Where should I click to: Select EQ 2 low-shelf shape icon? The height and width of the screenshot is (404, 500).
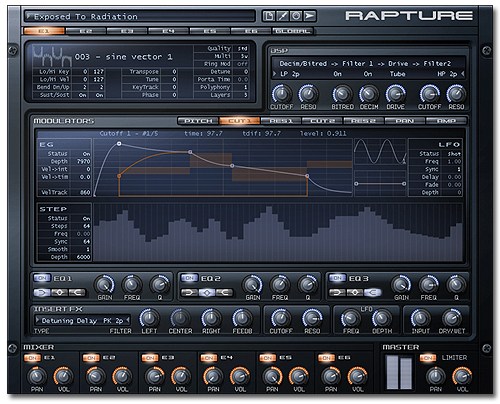(189, 293)
